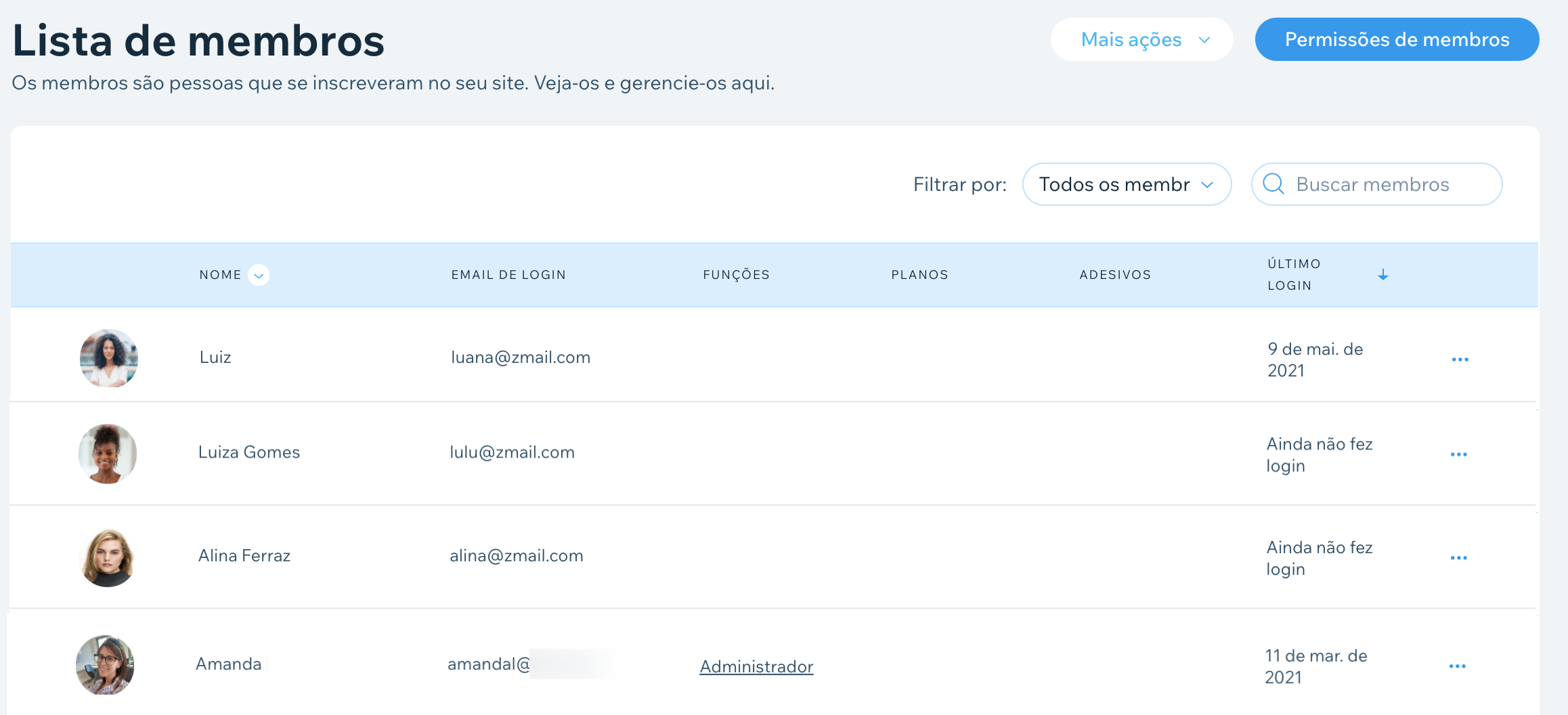Click last login 11 de mar. de 2021
This screenshot has height=715, width=1568.
(x=1316, y=666)
